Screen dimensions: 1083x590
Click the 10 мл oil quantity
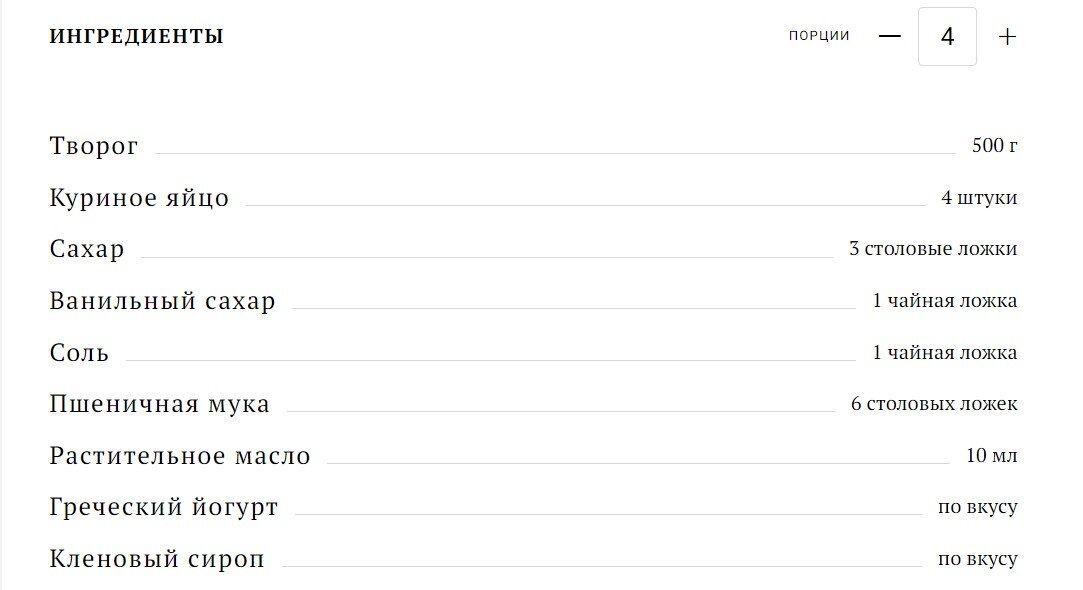992,455
